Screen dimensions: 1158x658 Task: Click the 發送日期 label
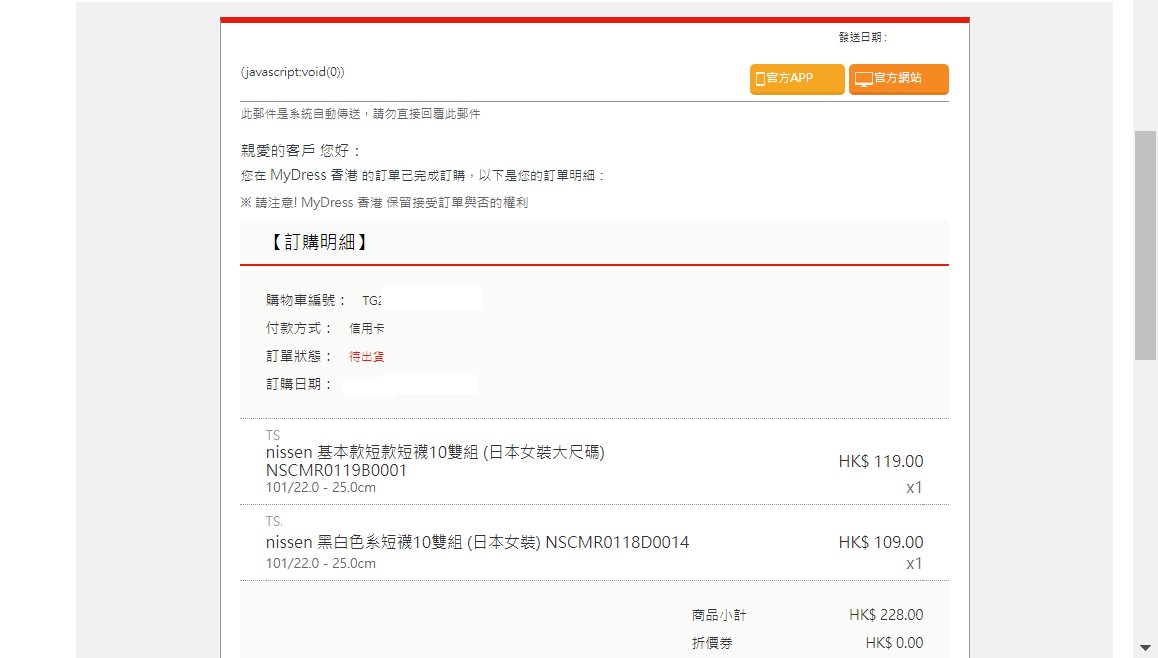point(863,37)
